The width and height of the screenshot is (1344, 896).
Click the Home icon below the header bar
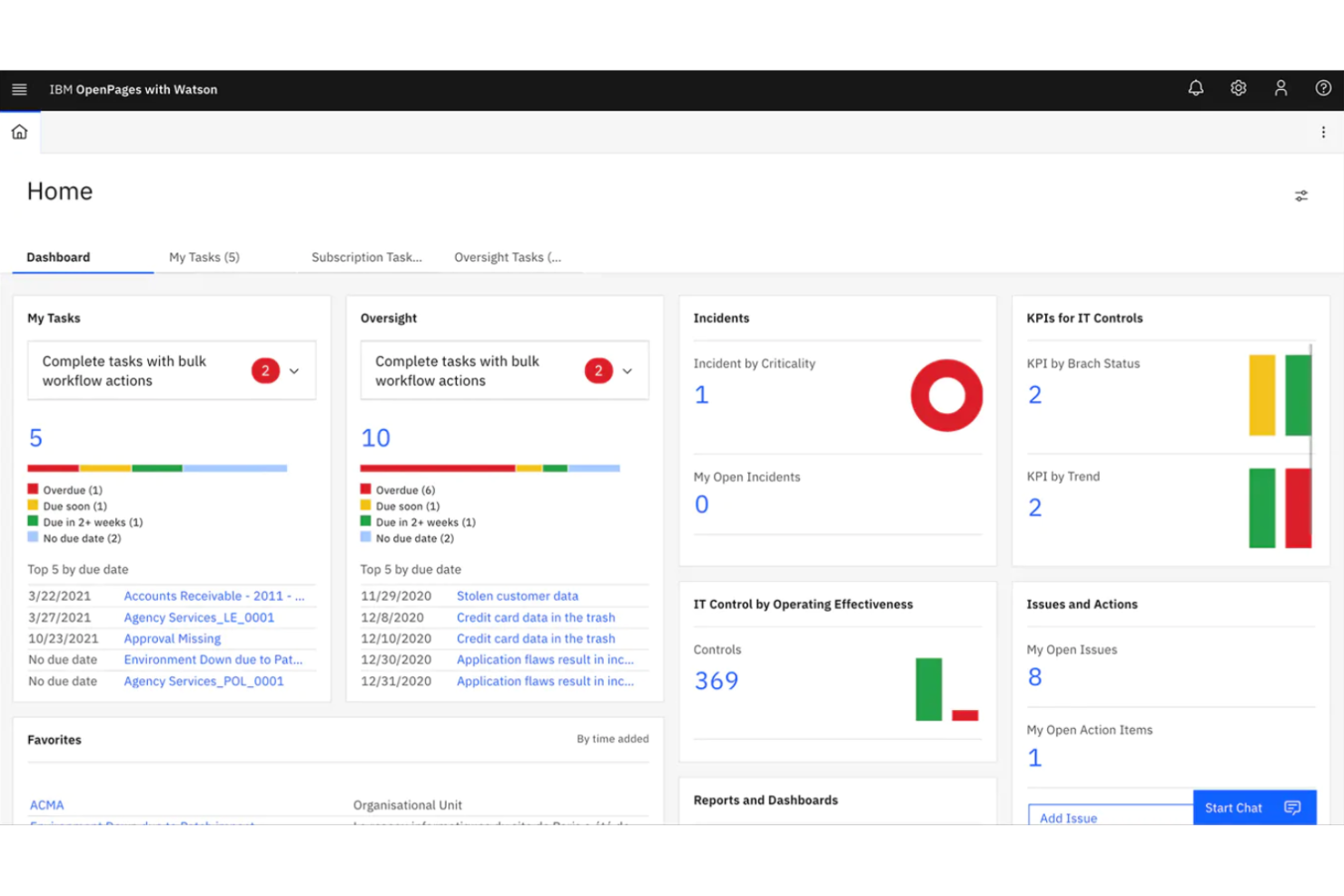(19, 131)
